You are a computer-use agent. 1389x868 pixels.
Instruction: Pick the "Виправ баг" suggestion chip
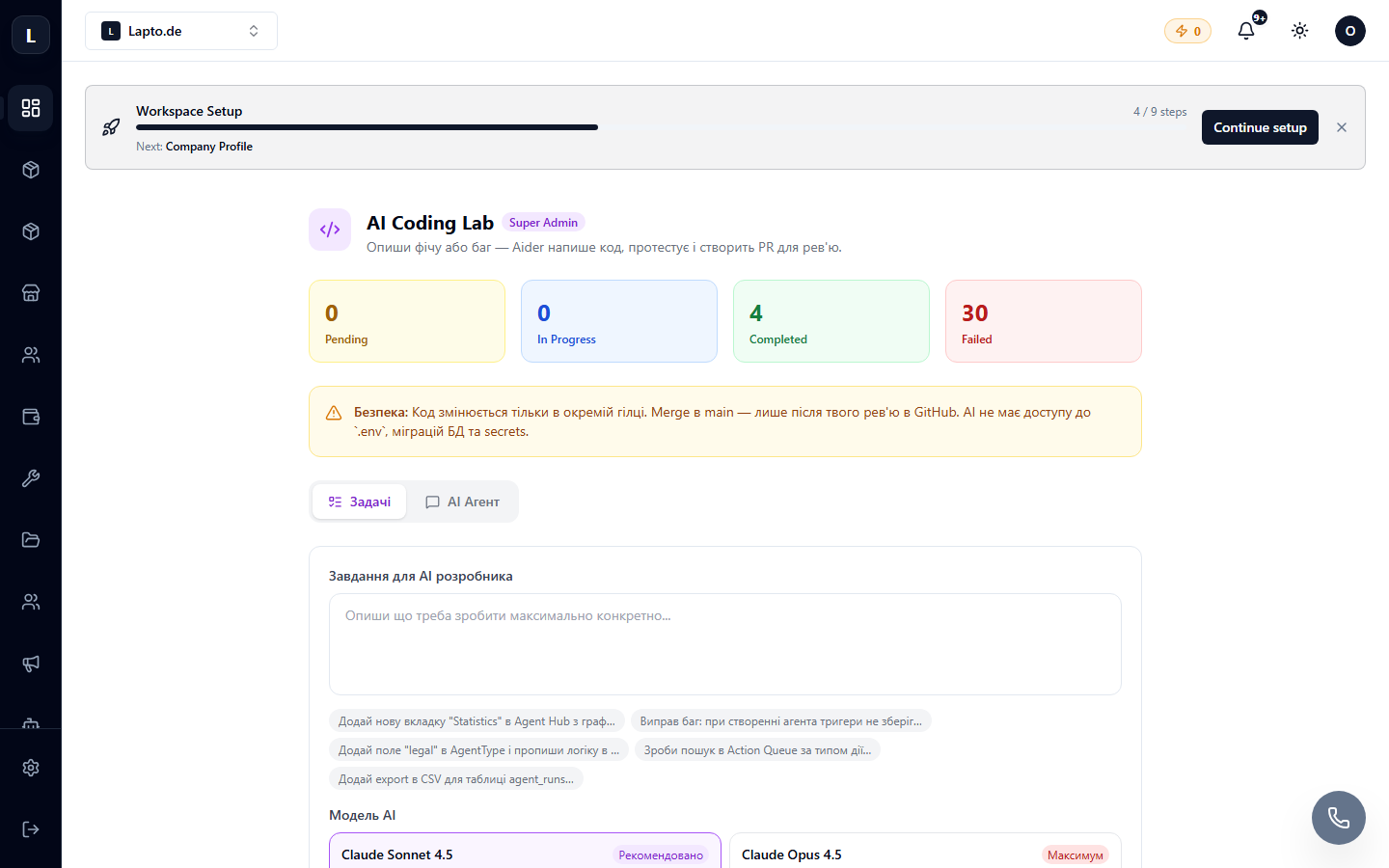pos(780,721)
